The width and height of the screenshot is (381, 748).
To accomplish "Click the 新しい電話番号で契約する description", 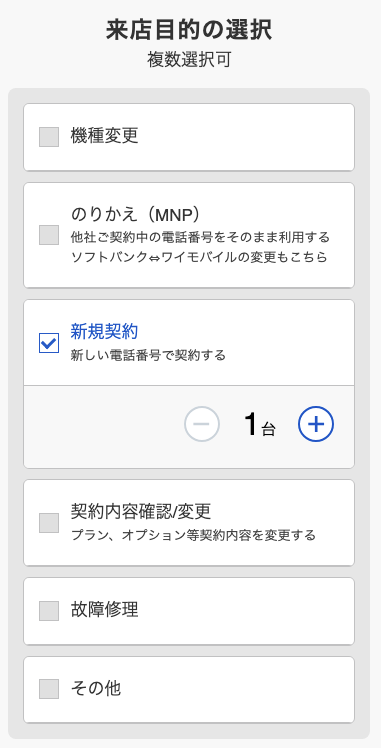I will click(x=148, y=355).
